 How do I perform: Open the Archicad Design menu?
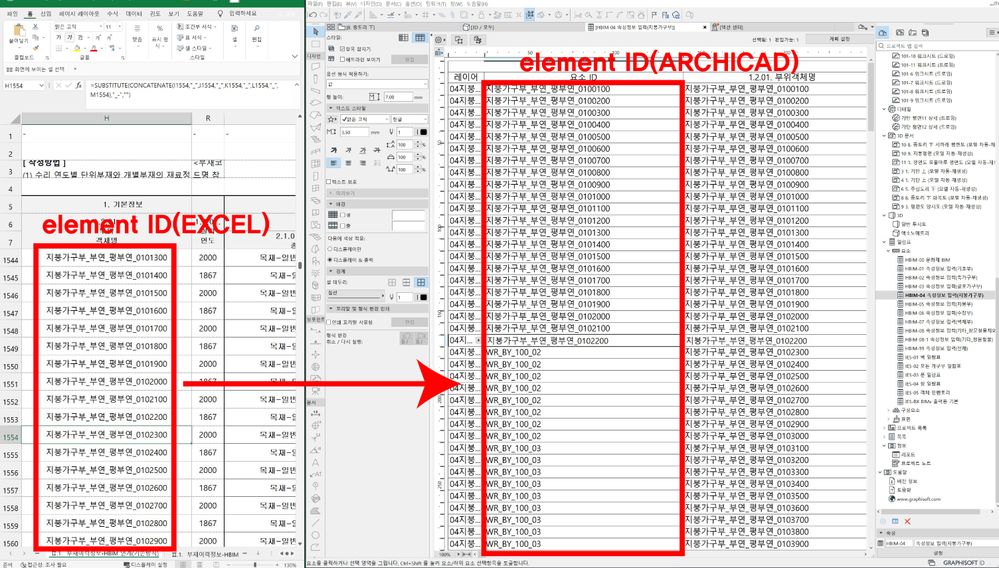point(371,4)
